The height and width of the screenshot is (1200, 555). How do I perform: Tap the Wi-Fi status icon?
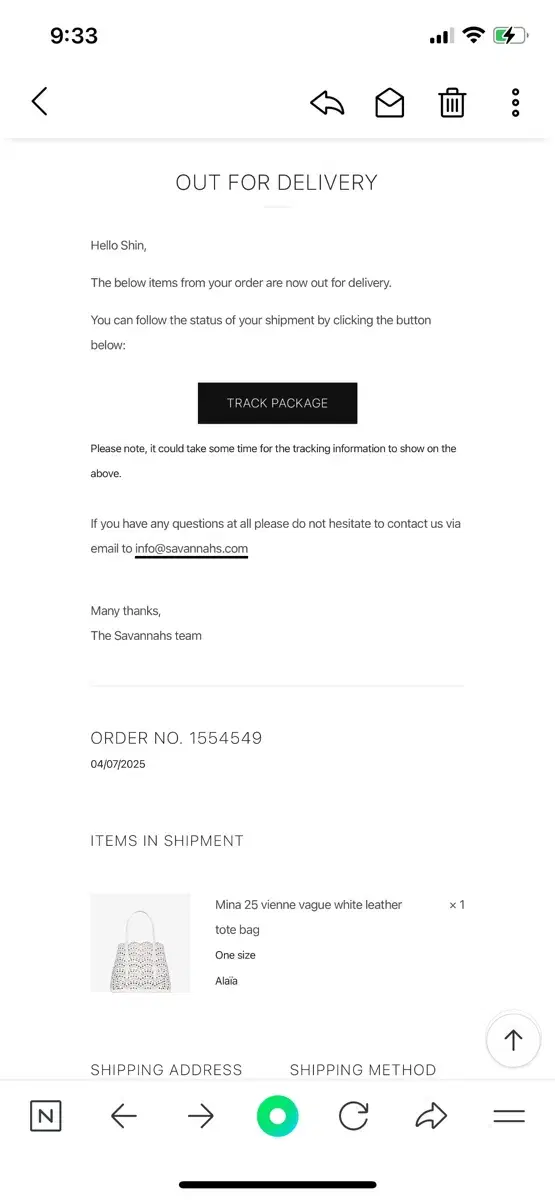pyautogui.click(x=473, y=36)
